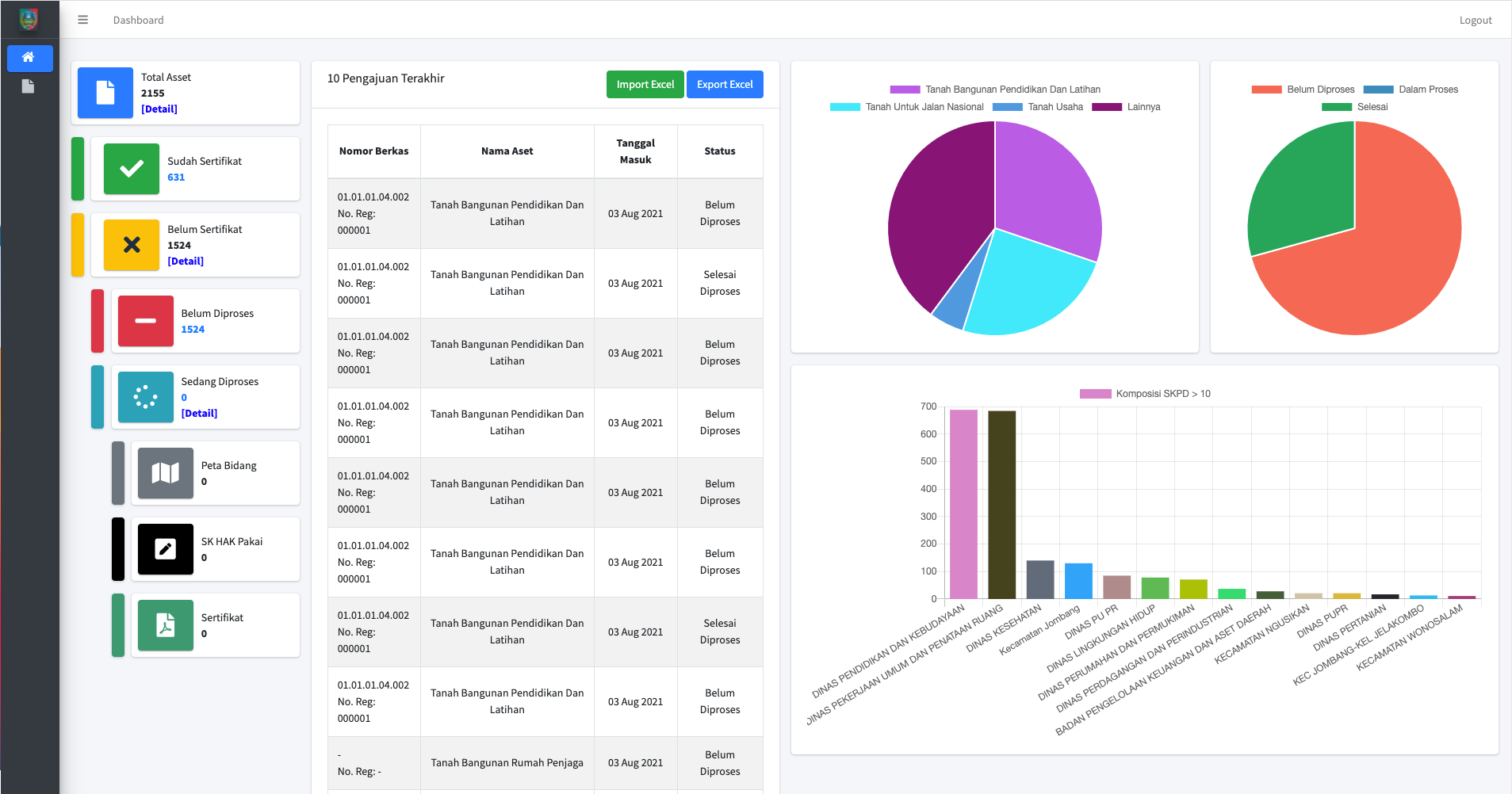This screenshot has height=794, width=1512.
Task: Toggle the Komposisi SKPD legend swatch
Action: tap(1096, 394)
